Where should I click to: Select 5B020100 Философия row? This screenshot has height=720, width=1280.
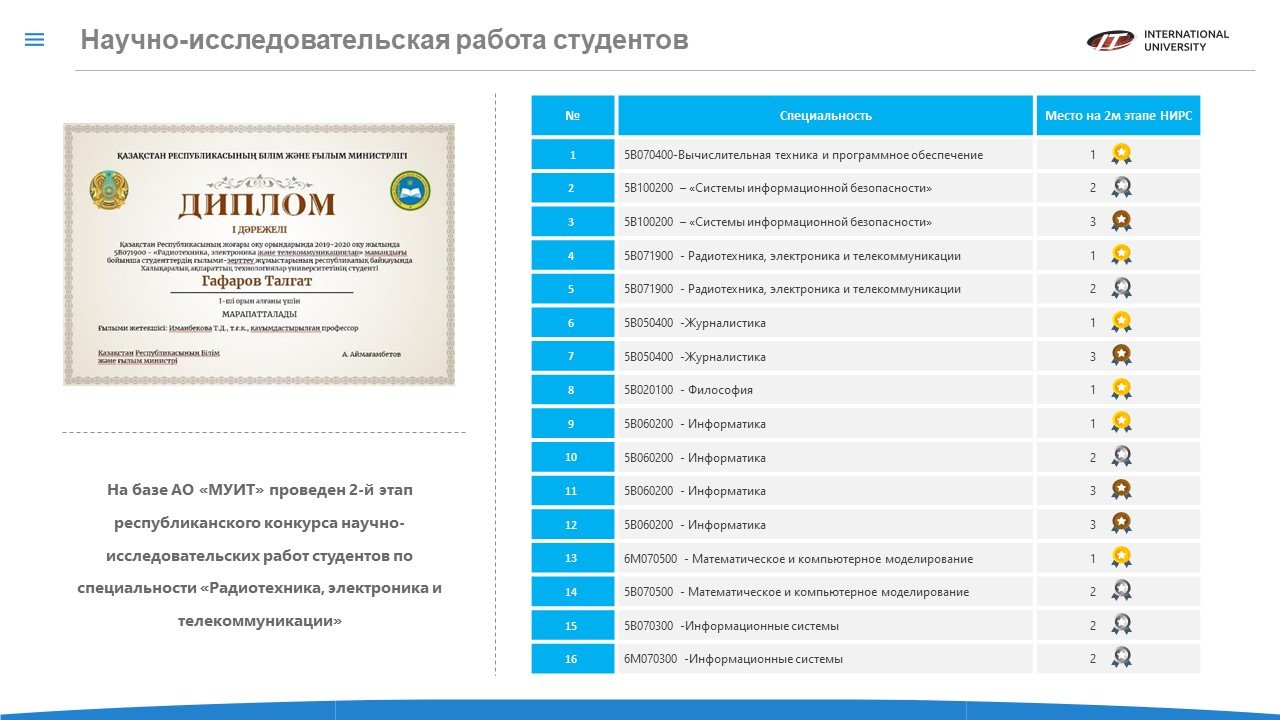pyautogui.click(x=825, y=390)
